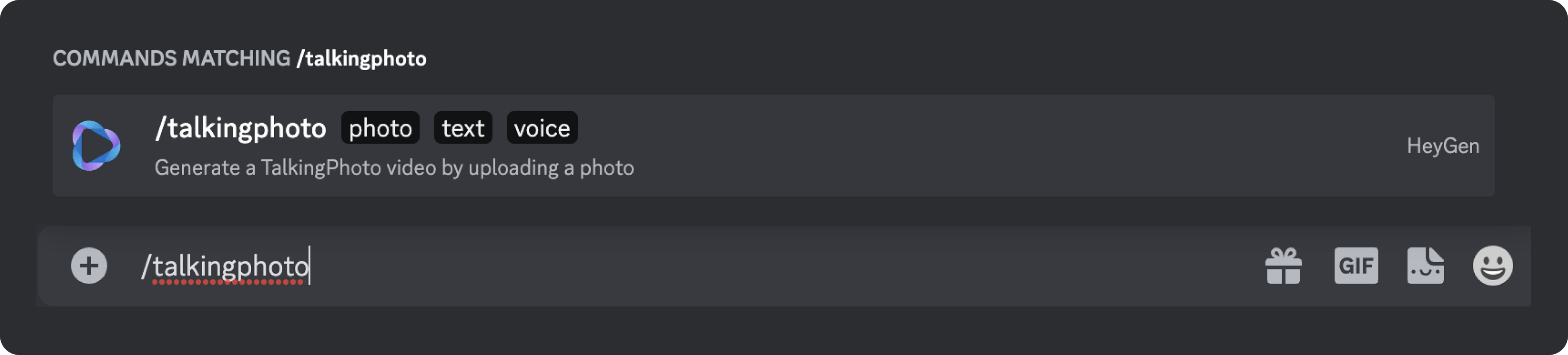Click the HeyGen app name label

click(x=1443, y=146)
